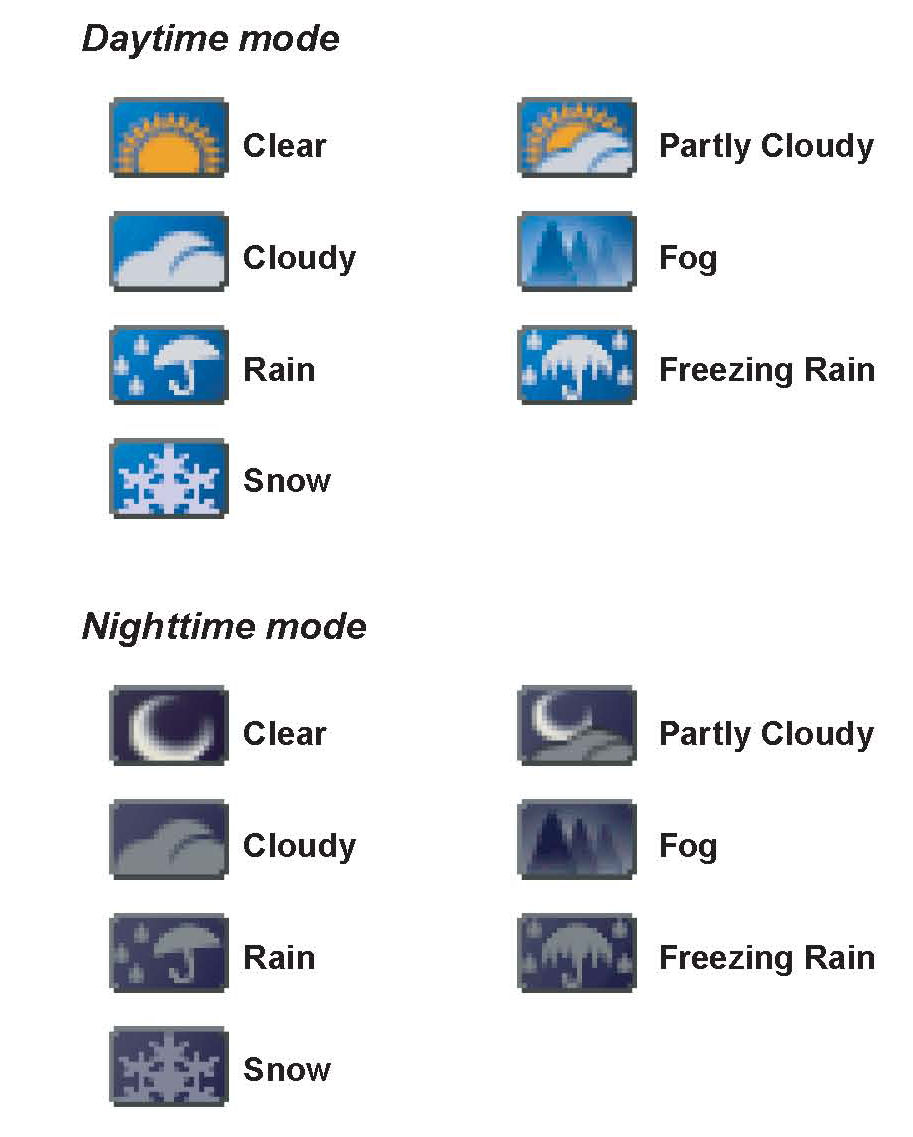Choose the daytime Fog icon
This screenshot has height=1137, width=913.
click(x=576, y=251)
